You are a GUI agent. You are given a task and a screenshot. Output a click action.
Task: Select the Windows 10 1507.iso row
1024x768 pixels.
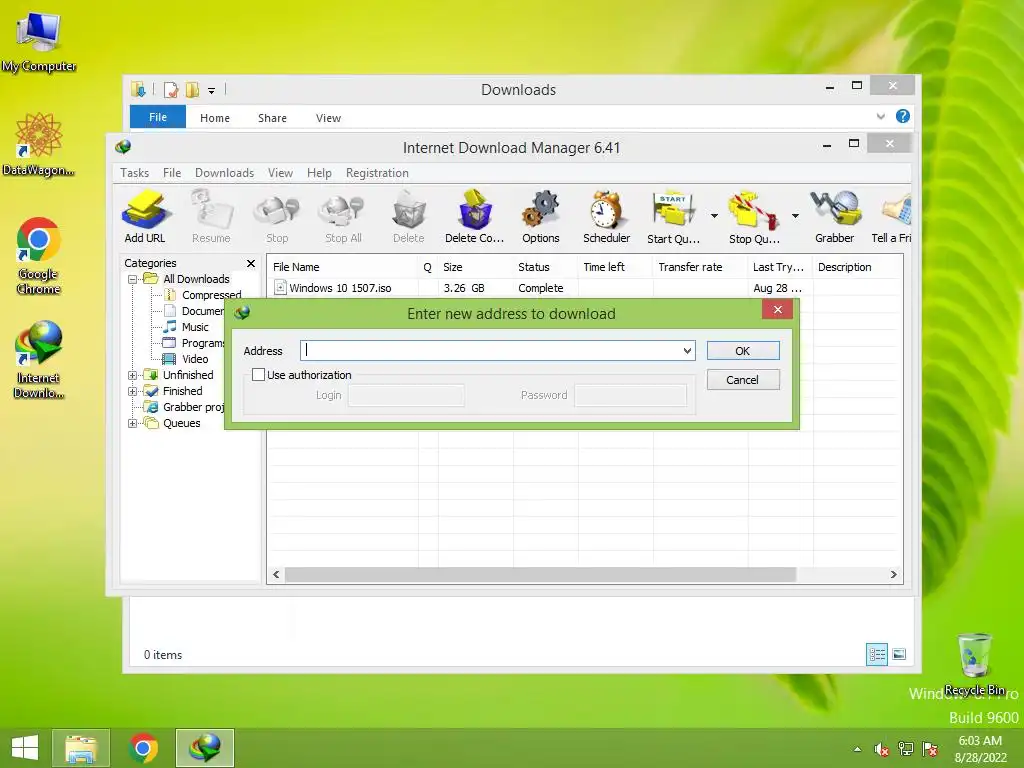[x=584, y=288]
